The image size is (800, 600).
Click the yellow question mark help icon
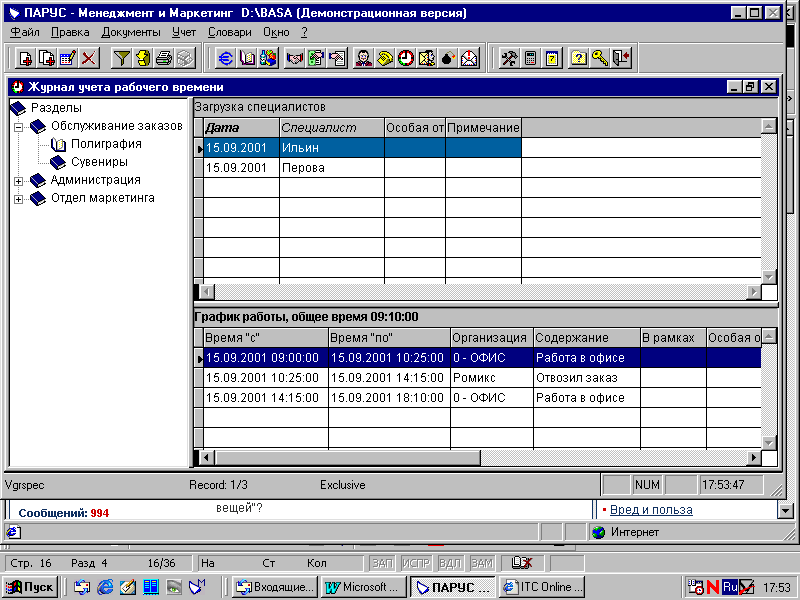click(579, 58)
